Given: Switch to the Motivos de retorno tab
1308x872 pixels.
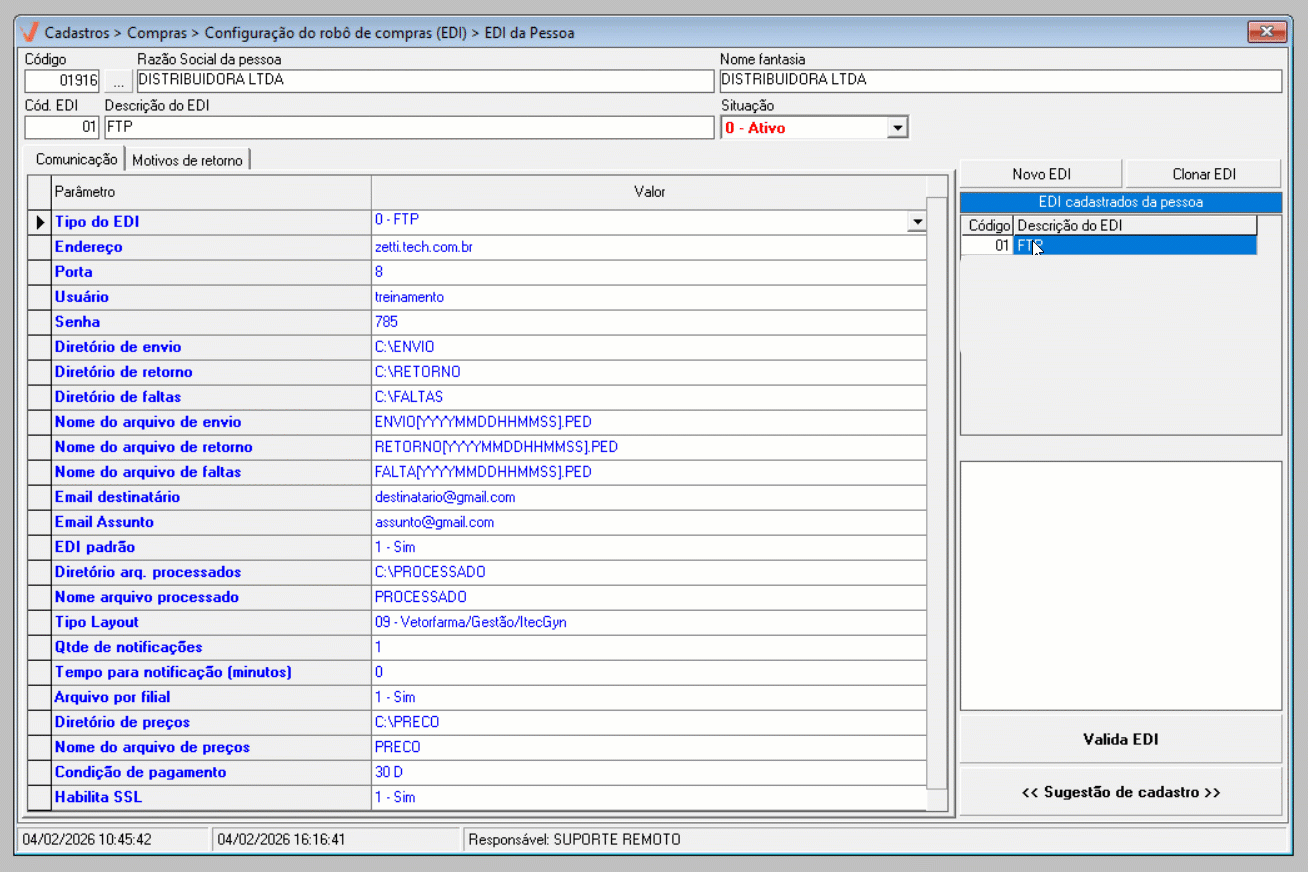Looking at the screenshot, I should click(187, 160).
